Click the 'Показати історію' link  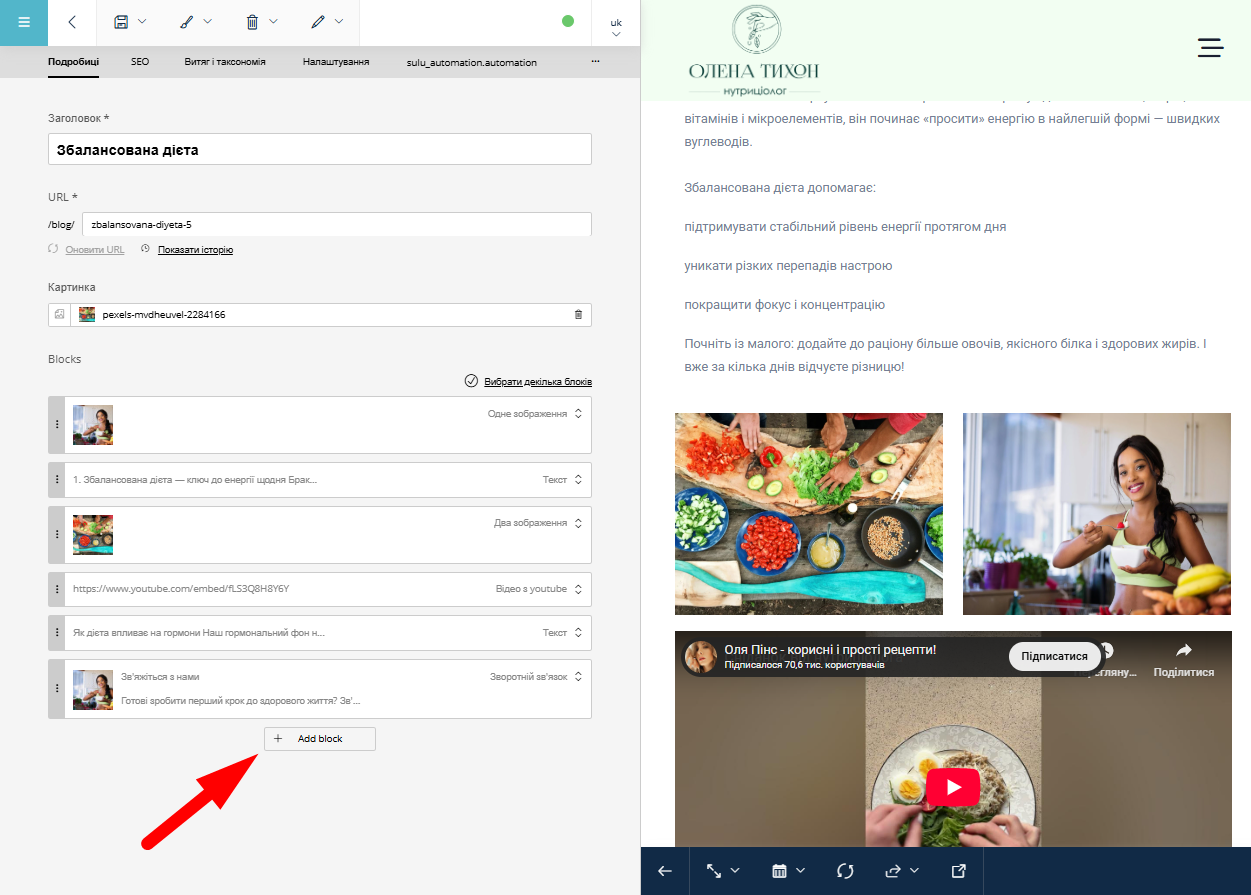[195, 250]
